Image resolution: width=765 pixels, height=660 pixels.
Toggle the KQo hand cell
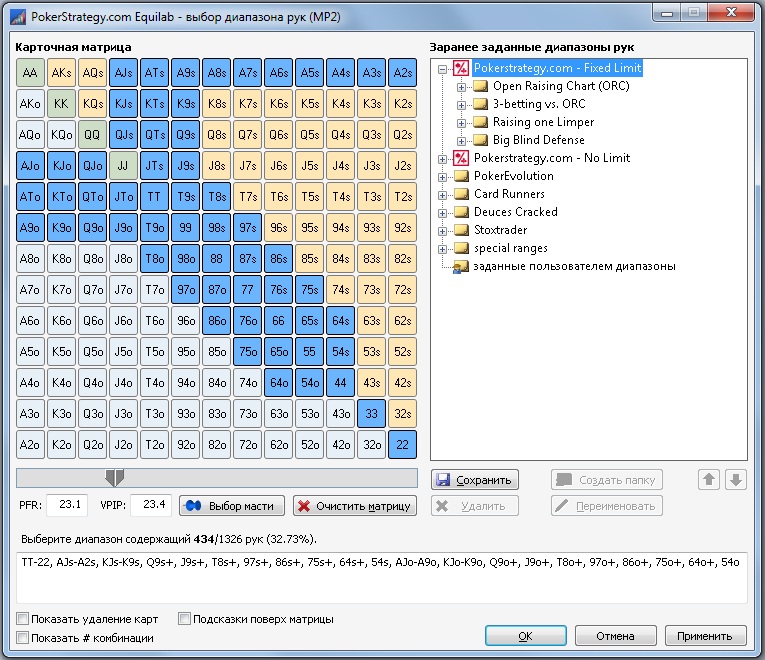pyautogui.click(x=61, y=135)
